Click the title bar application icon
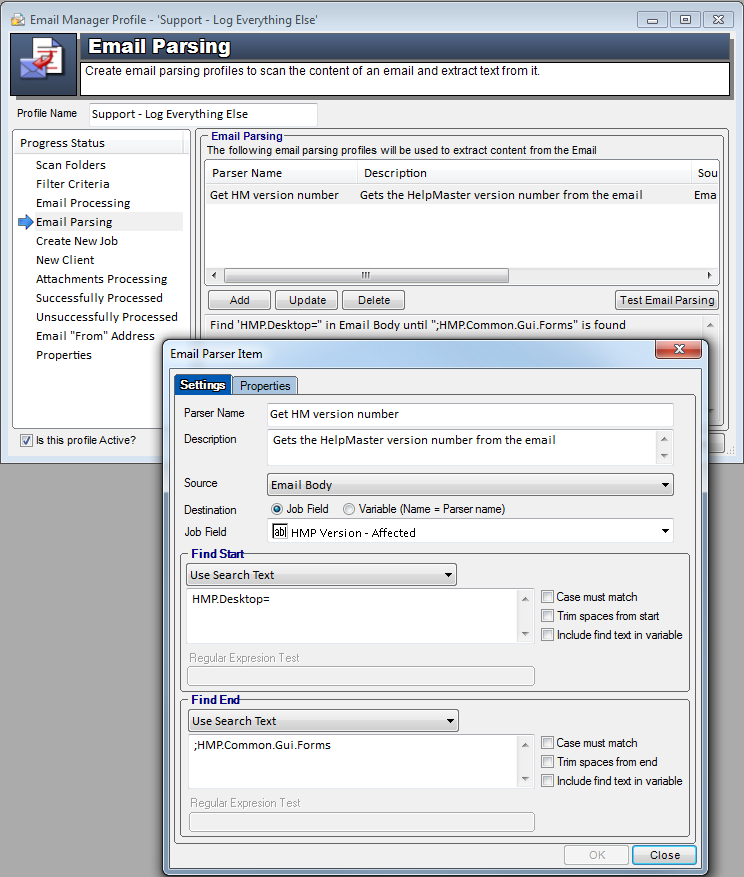Screen dimensions: 744x877 click(x=18, y=20)
